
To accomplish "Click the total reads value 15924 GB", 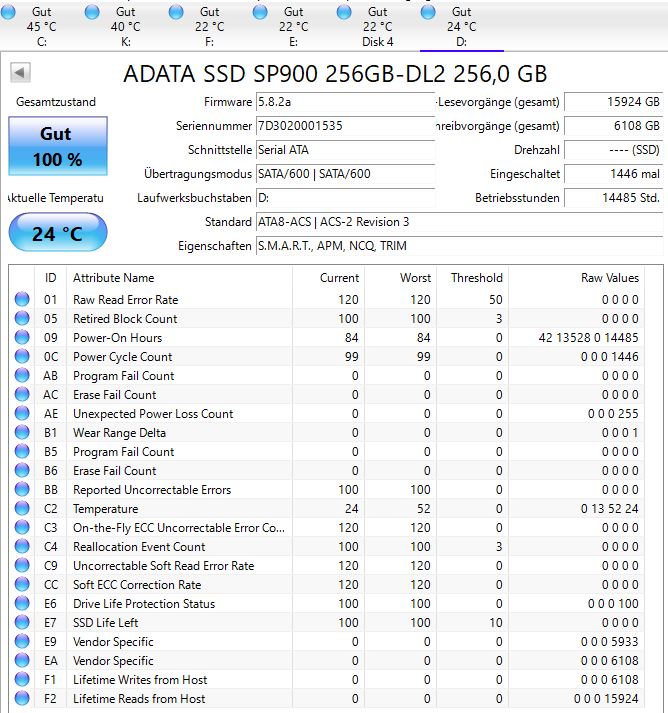I will click(613, 102).
